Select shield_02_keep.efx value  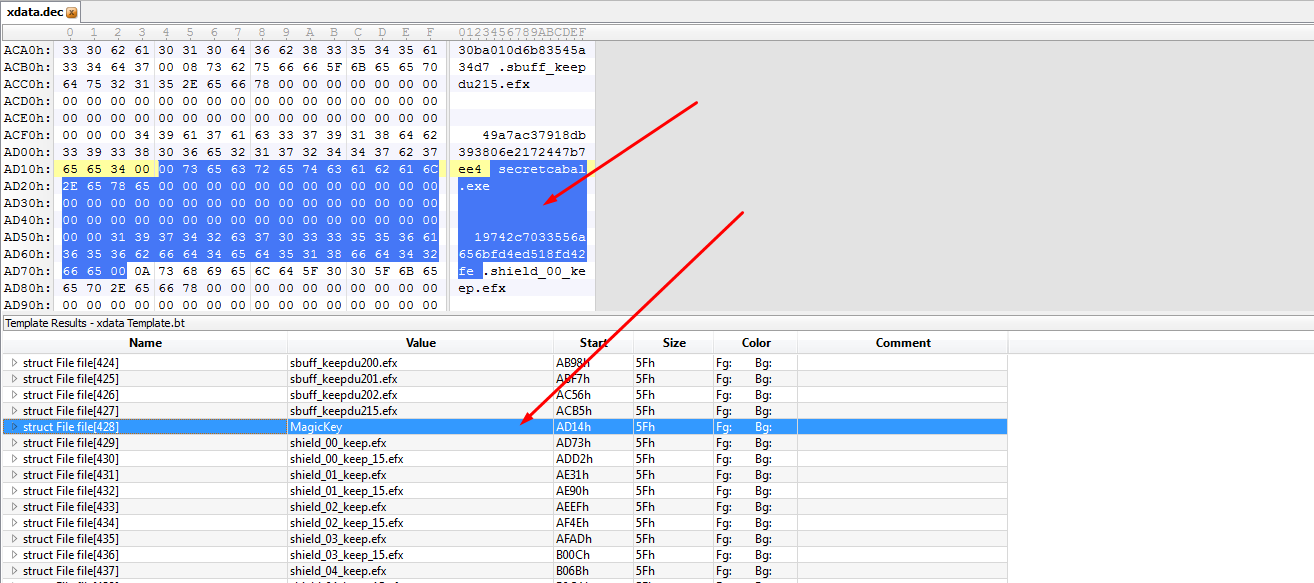pyautogui.click(x=338, y=507)
